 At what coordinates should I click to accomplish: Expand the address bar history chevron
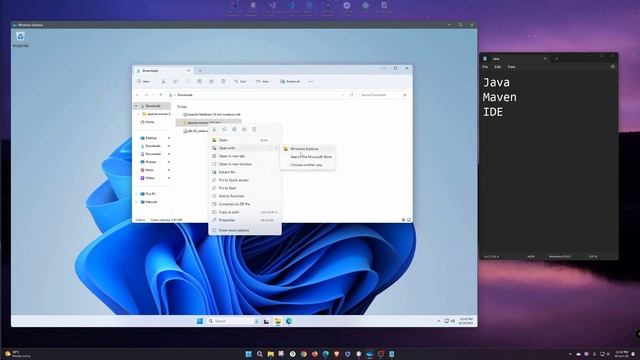tap(343, 95)
